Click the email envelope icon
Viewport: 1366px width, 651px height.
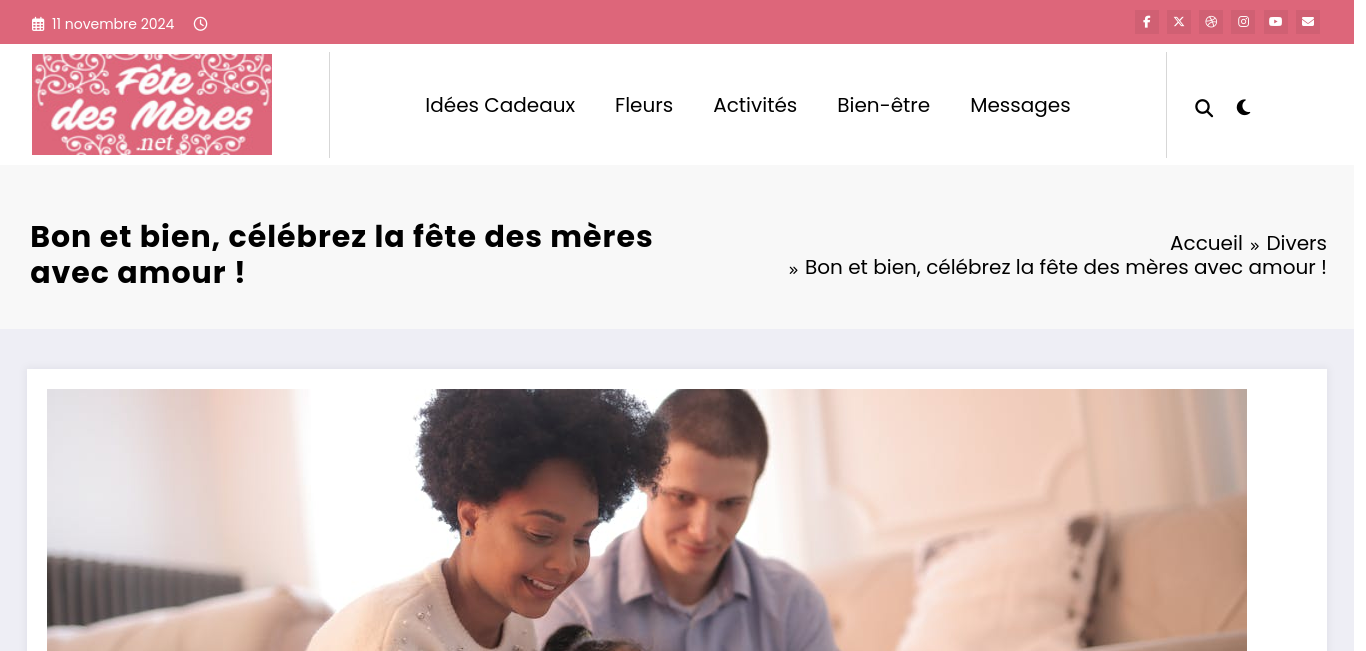1307,22
